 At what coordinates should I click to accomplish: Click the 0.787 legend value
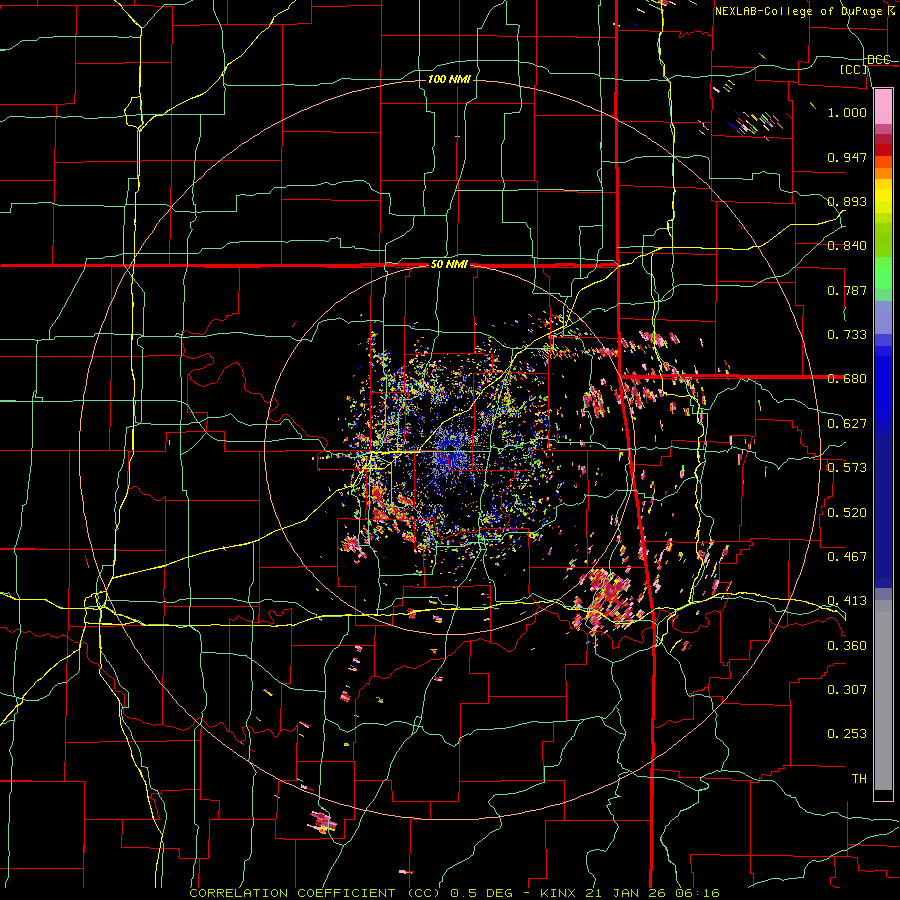pos(847,290)
